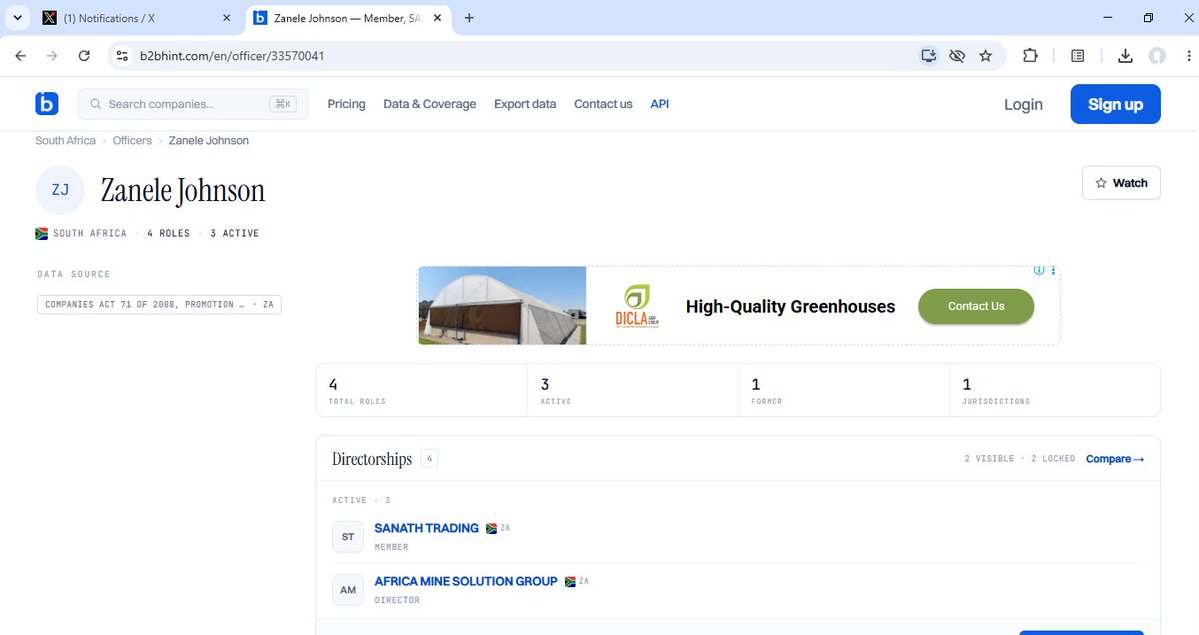Open the tab search dropdown arrow

pyautogui.click(x=17, y=18)
